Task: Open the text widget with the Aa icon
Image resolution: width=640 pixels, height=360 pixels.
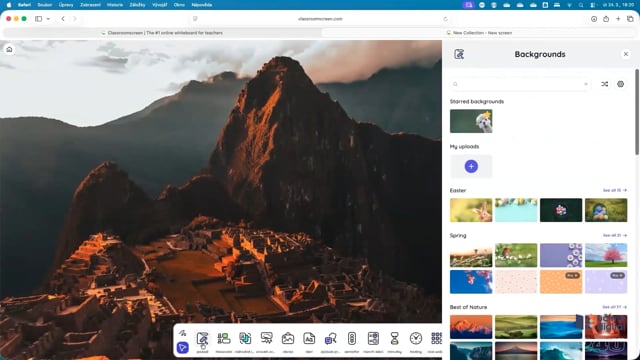Action: (x=309, y=339)
